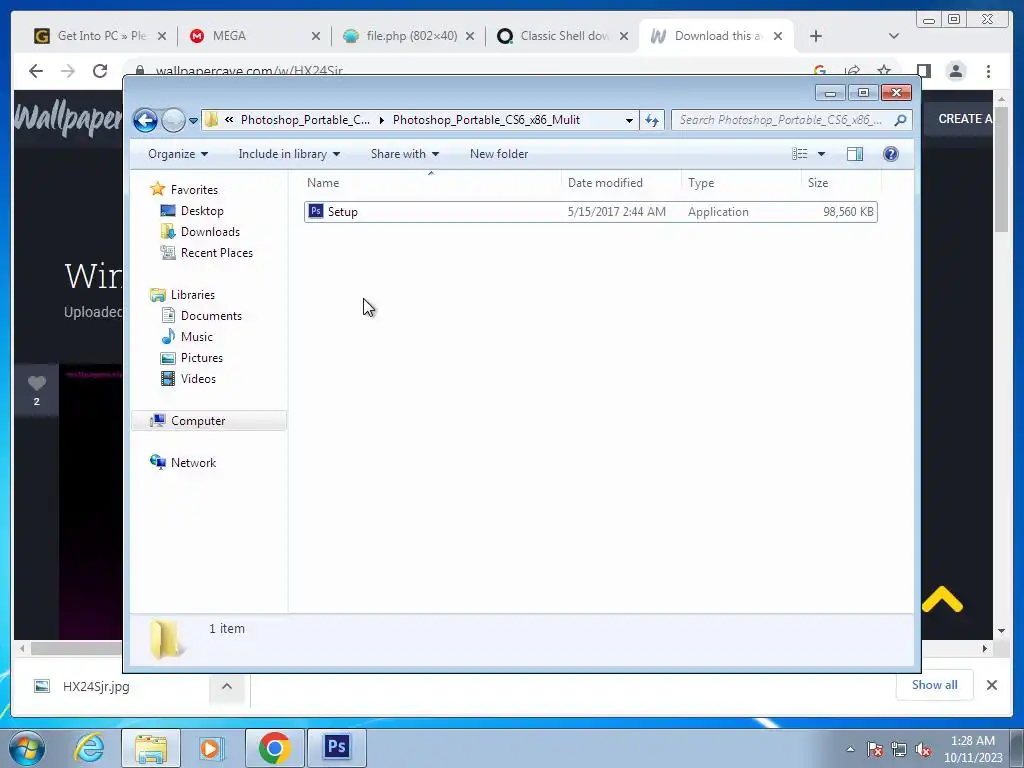Open the Share with menu
Viewport: 1024px width, 768px height.
coord(404,154)
